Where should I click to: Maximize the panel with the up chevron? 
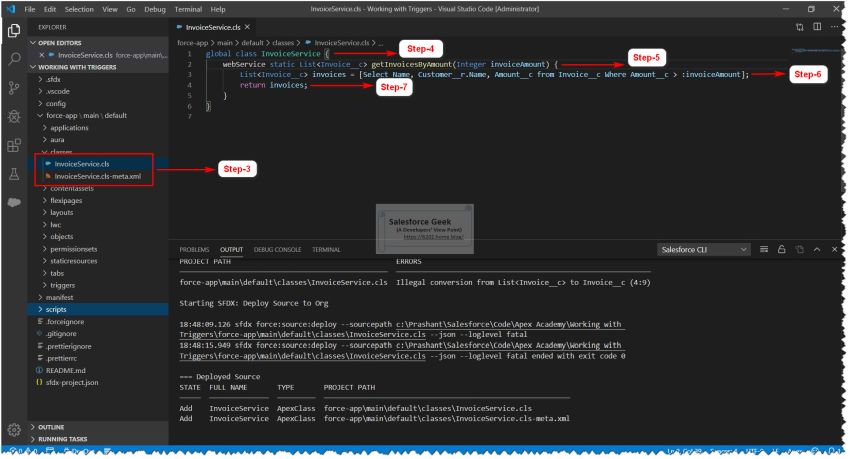point(817,249)
